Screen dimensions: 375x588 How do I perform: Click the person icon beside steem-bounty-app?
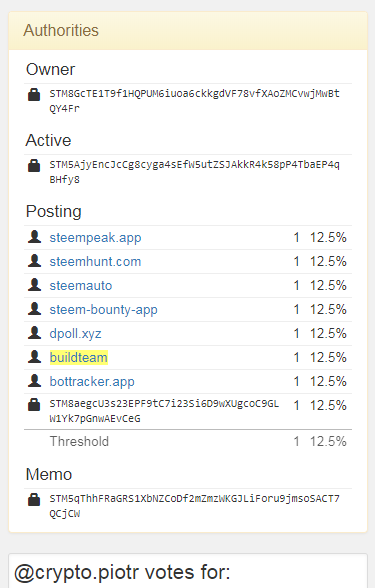coord(34,309)
